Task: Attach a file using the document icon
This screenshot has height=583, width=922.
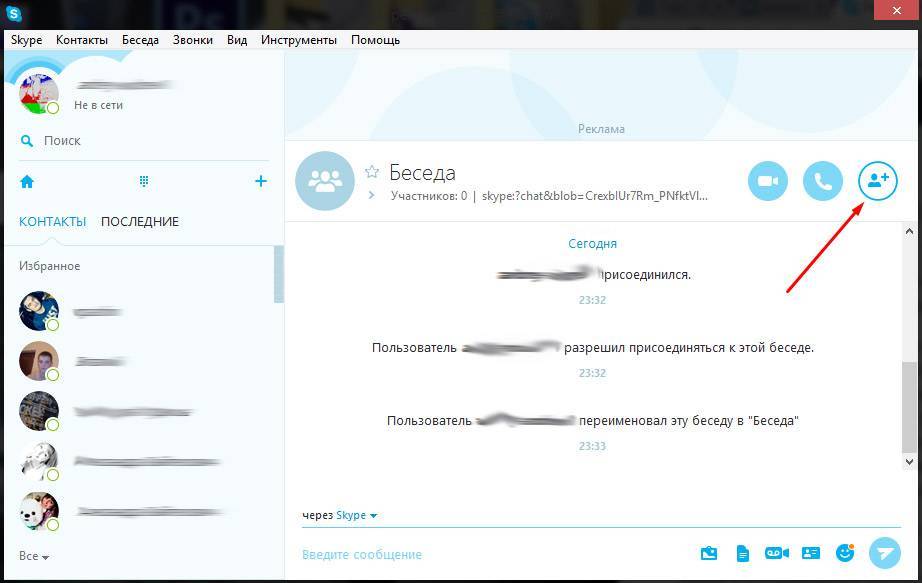Action: (x=743, y=553)
